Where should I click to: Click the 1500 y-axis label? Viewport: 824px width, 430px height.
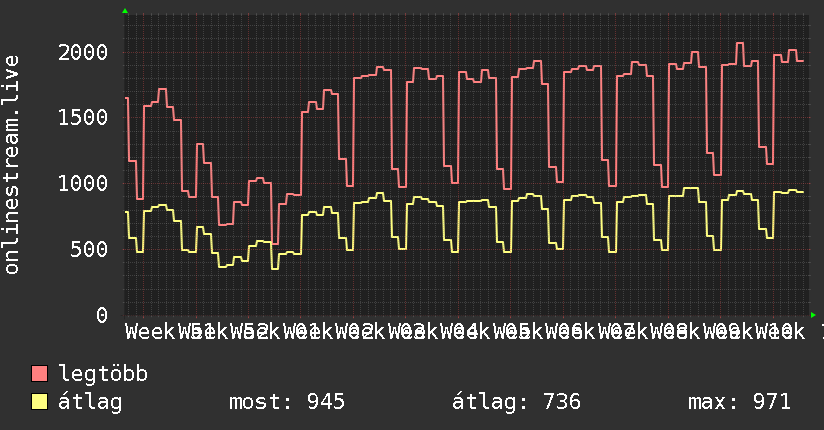tap(83, 118)
